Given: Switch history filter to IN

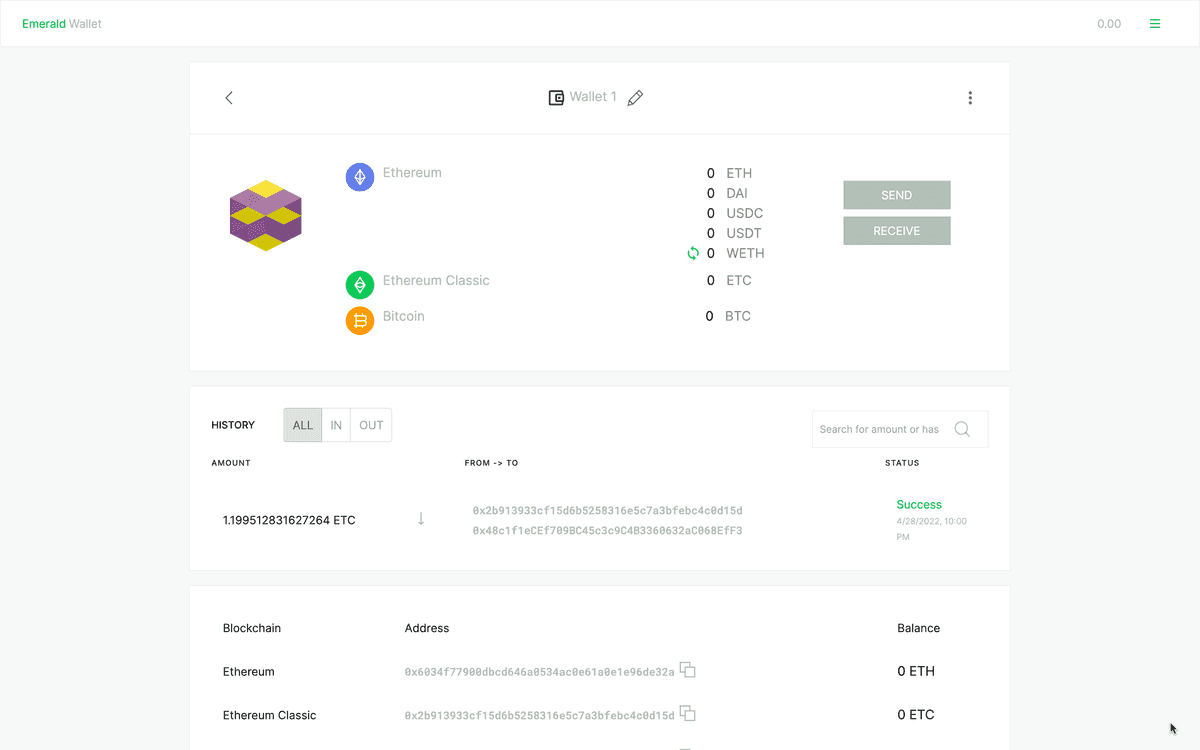Looking at the screenshot, I should (x=336, y=424).
